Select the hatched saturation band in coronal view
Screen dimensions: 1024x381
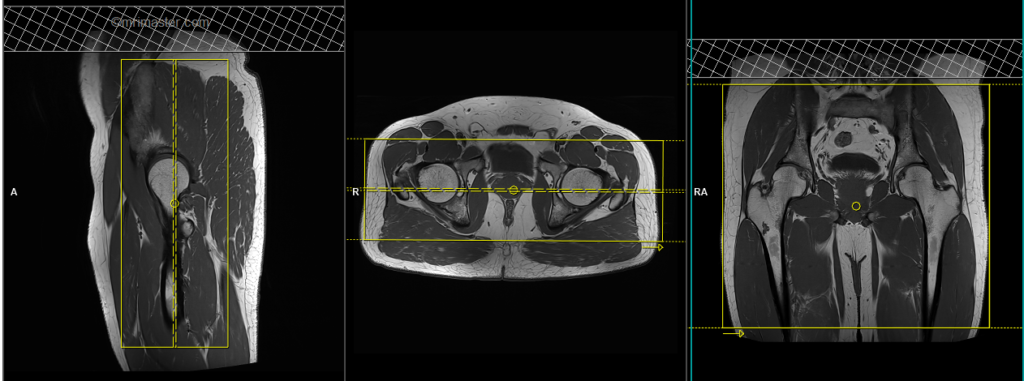point(856,58)
